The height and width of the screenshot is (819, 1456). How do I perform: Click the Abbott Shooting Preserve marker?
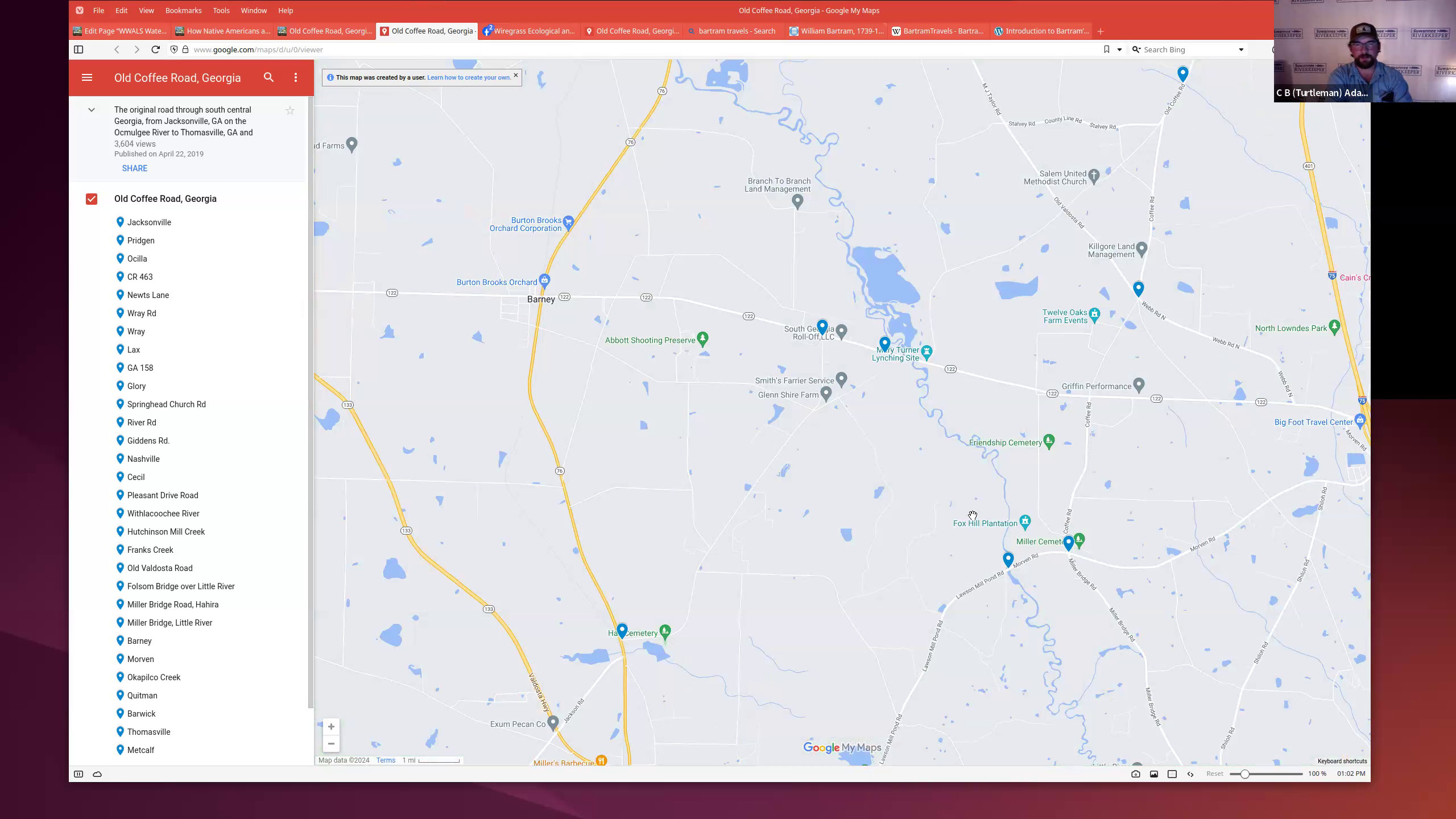tap(702, 338)
